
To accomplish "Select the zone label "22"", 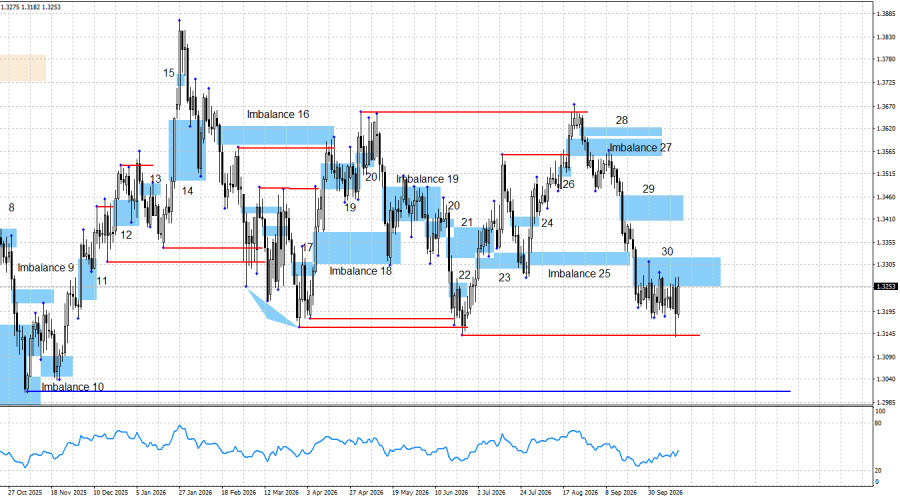I will pos(464,275).
